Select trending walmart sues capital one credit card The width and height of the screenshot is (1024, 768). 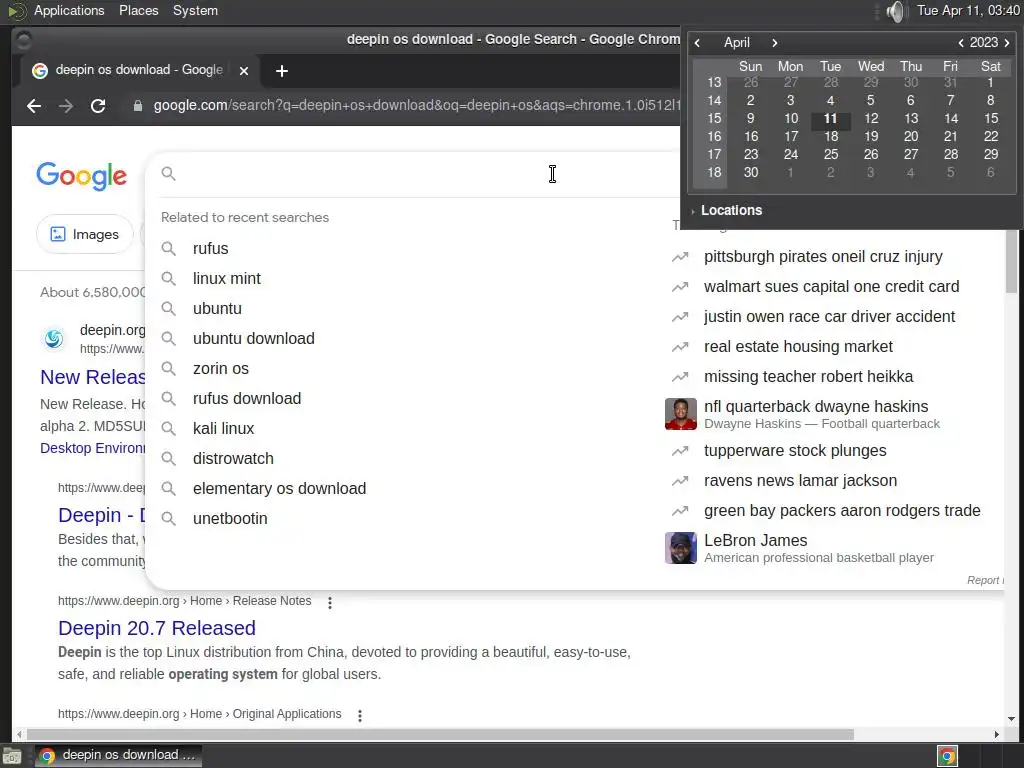[831, 287]
